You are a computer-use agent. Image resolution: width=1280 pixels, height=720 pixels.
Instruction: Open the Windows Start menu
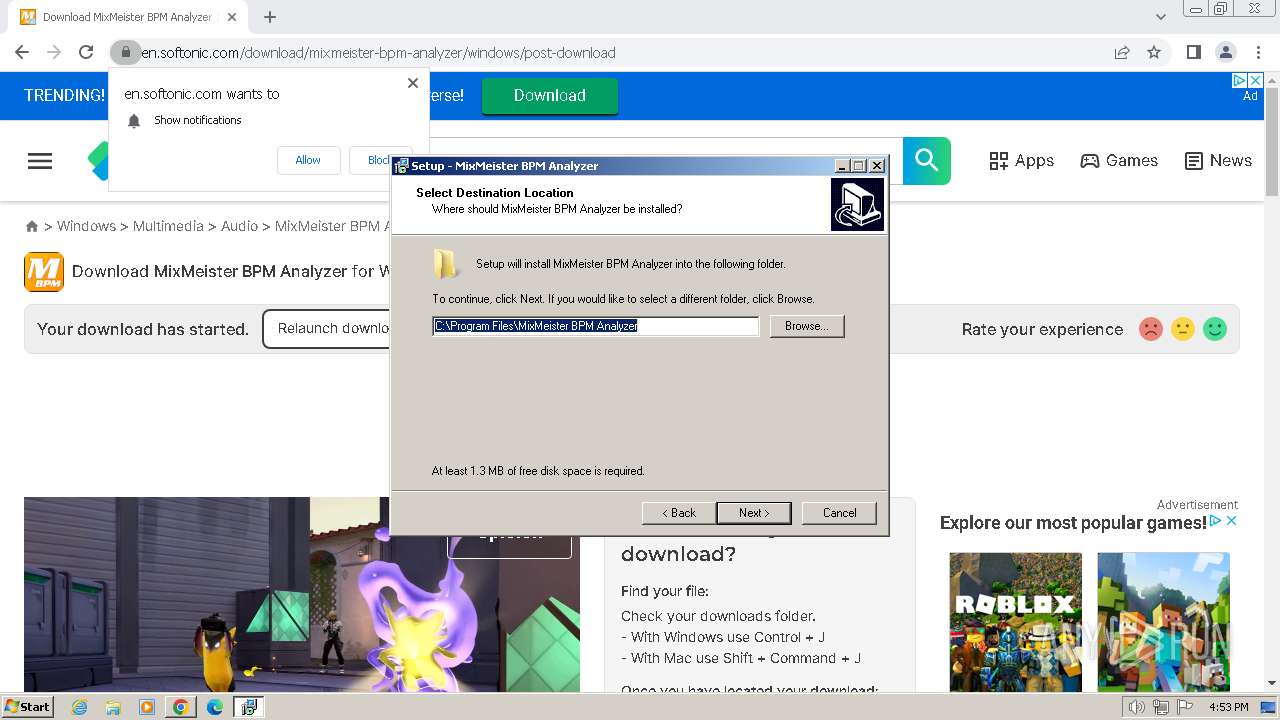tap(27, 706)
